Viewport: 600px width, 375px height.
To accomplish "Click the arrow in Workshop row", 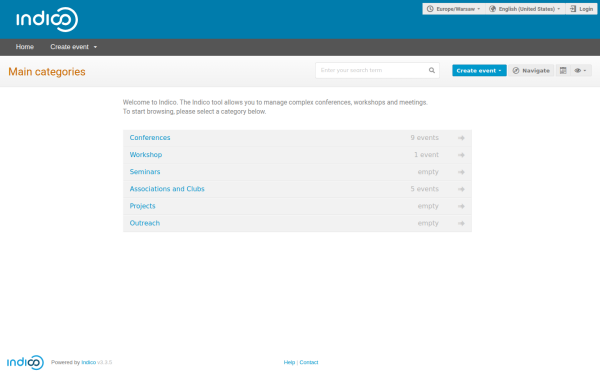I will [461, 155].
